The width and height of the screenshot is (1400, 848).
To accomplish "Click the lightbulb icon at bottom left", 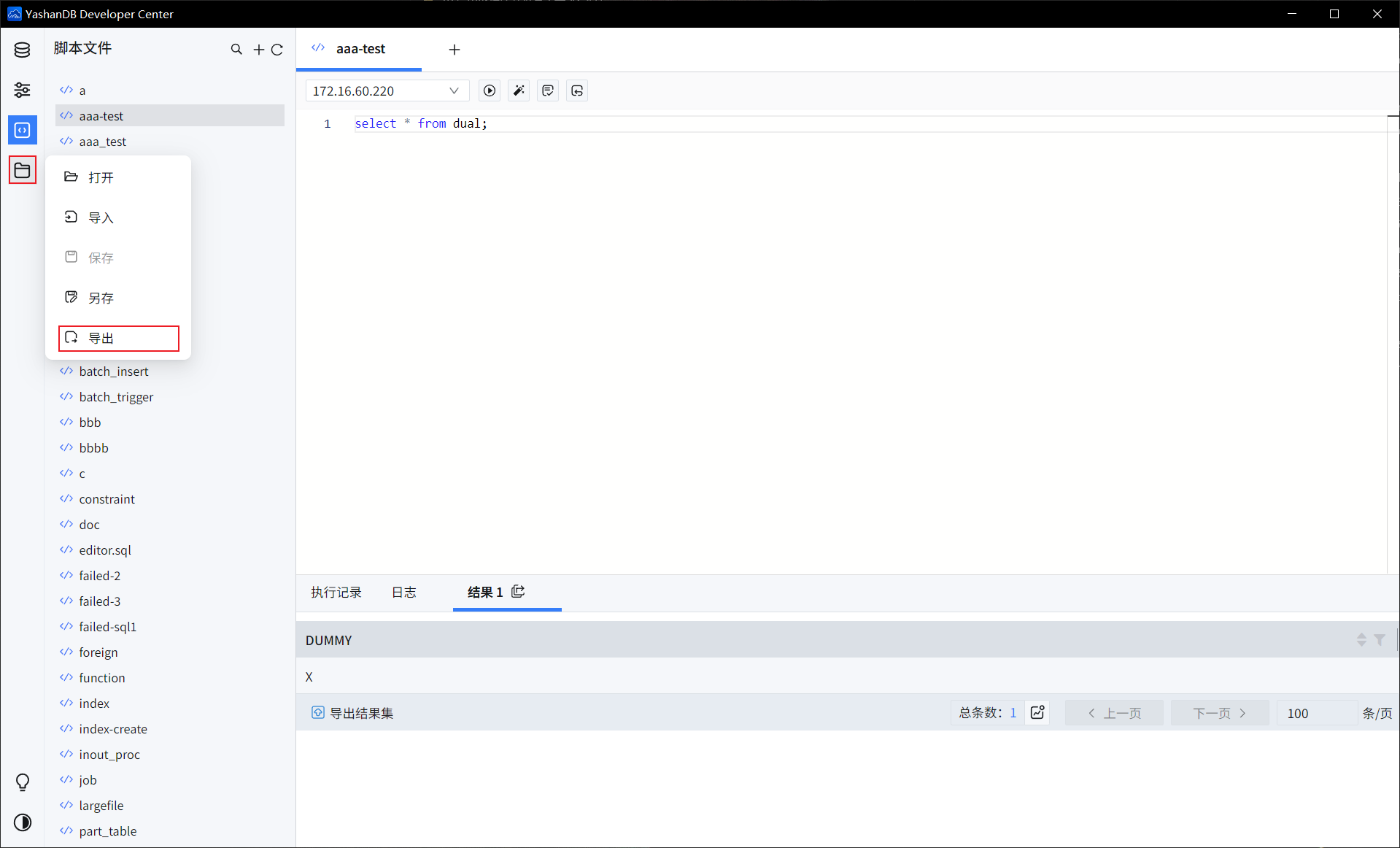I will [x=22, y=782].
